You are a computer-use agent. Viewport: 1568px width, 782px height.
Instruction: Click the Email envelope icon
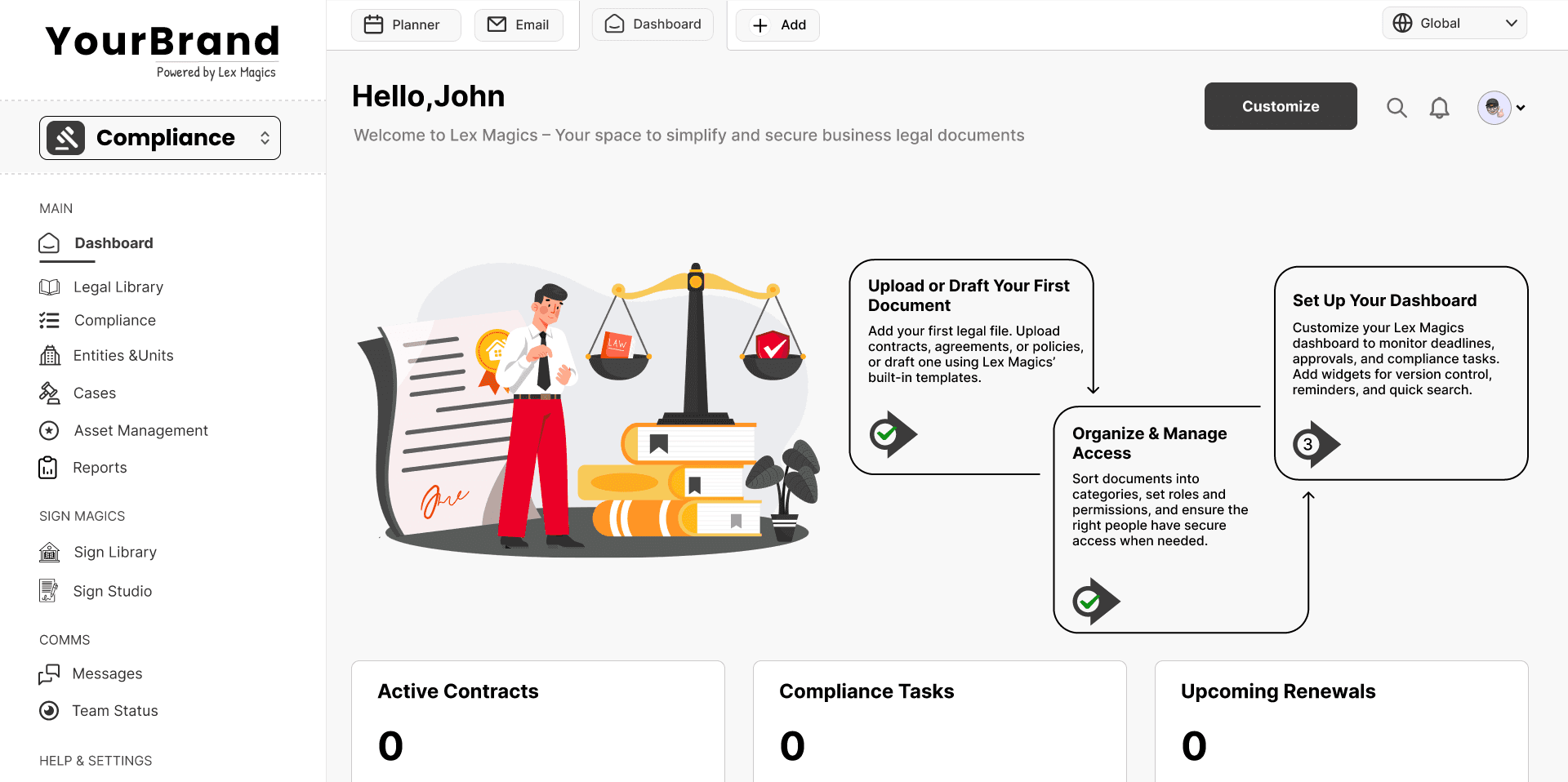pos(497,24)
